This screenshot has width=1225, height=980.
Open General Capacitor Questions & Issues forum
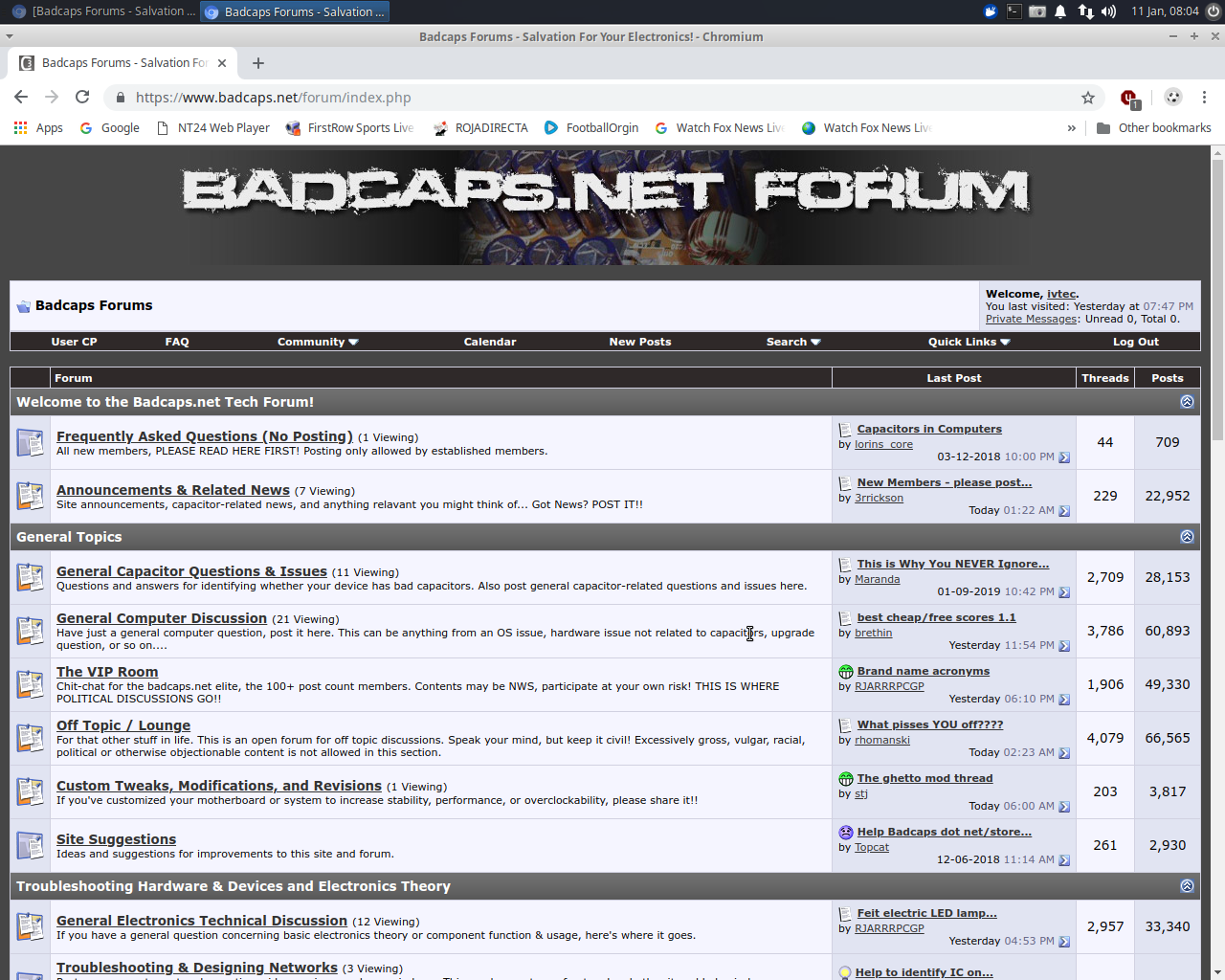point(191,571)
